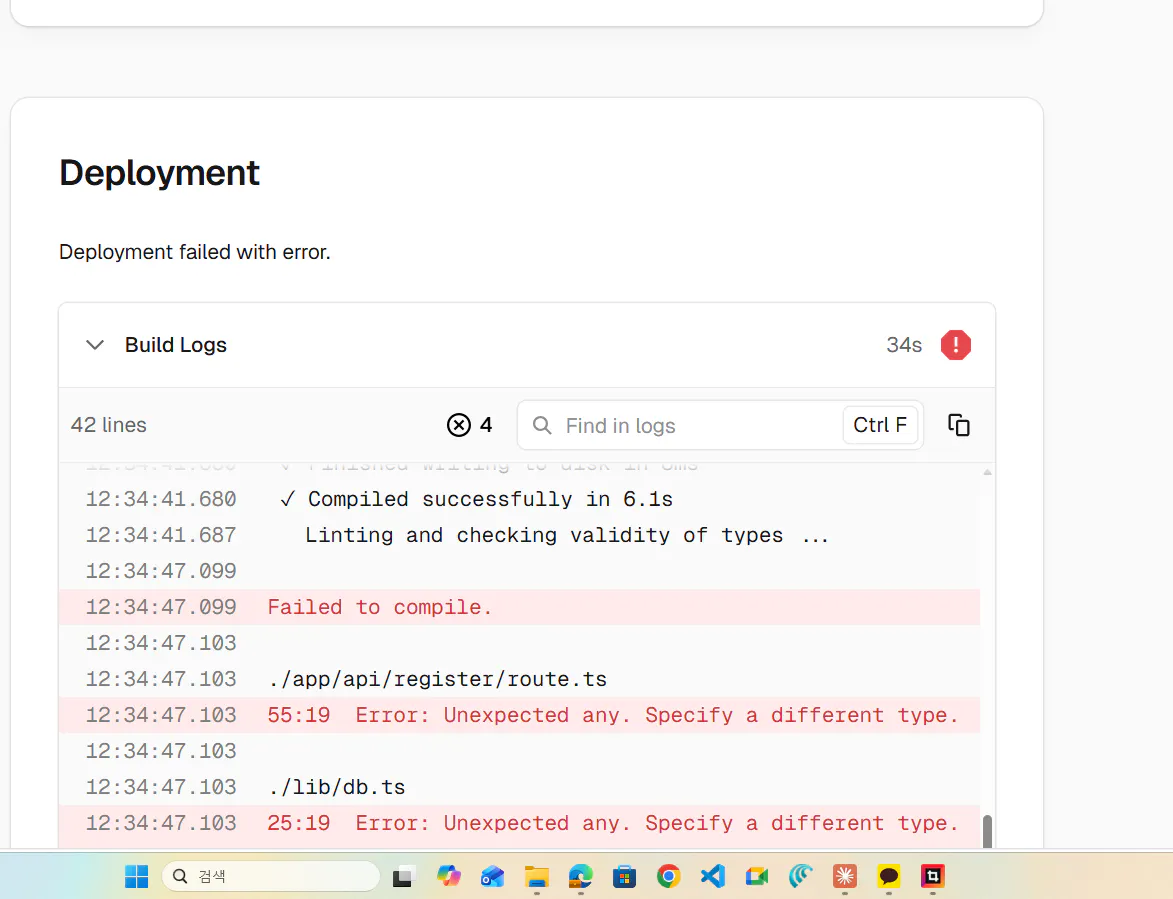1173x899 pixels.
Task: Open Microsoft Store from taskbar
Action: point(625,877)
